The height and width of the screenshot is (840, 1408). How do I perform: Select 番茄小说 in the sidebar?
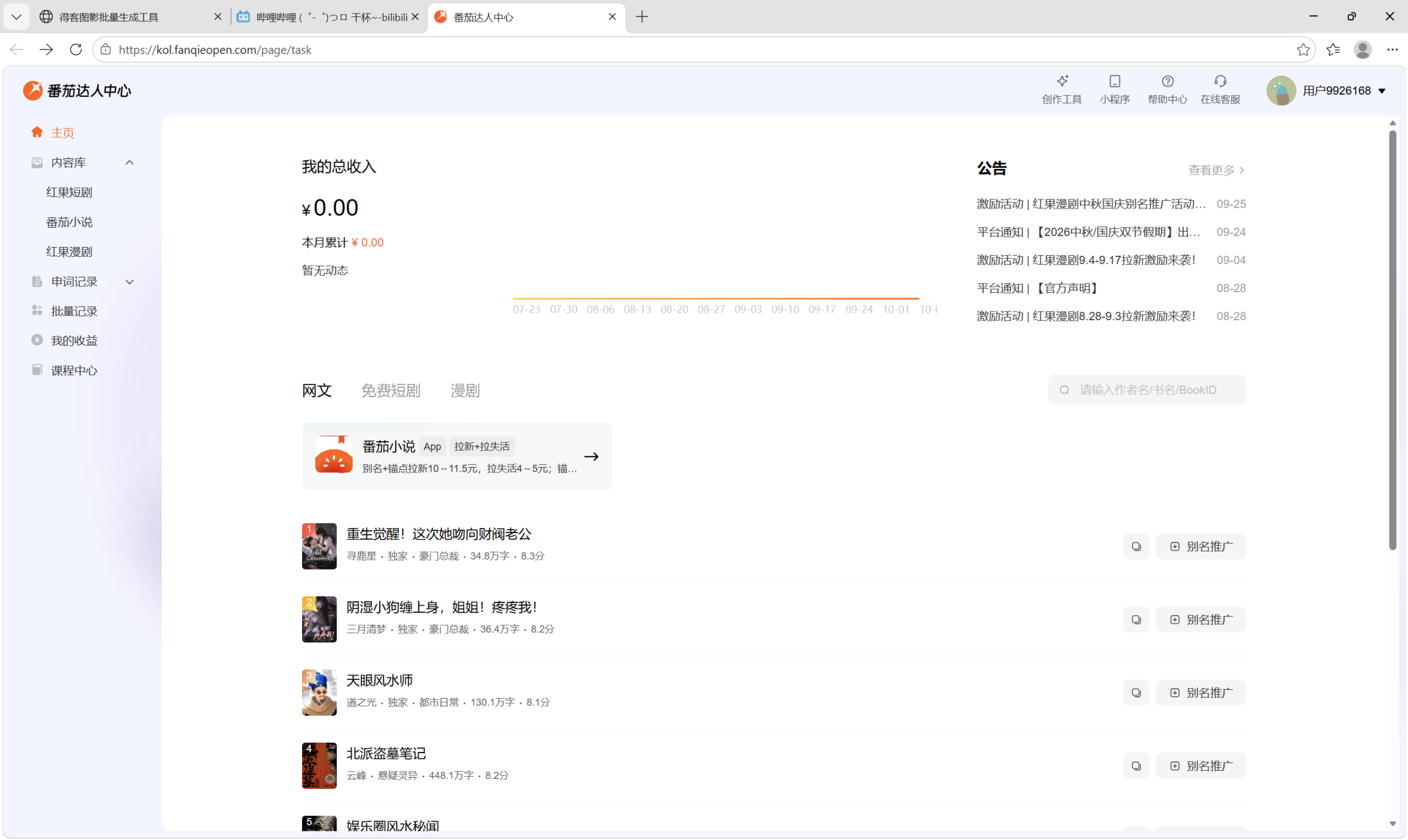[x=69, y=222]
